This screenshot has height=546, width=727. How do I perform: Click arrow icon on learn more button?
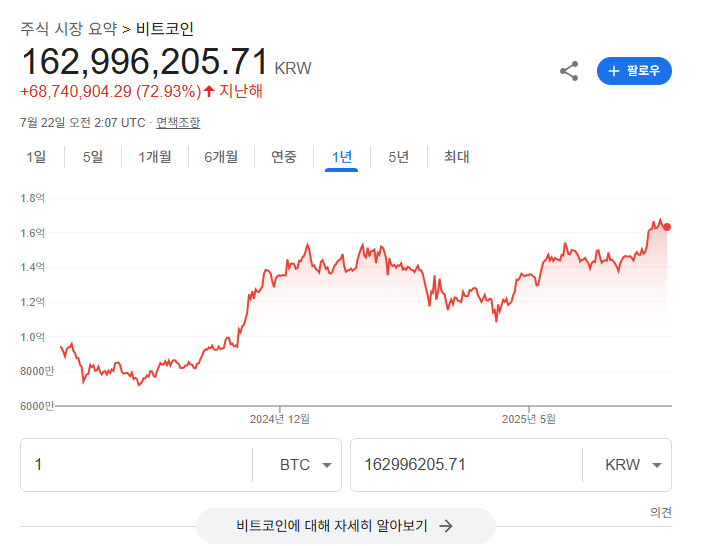point(446,525)
